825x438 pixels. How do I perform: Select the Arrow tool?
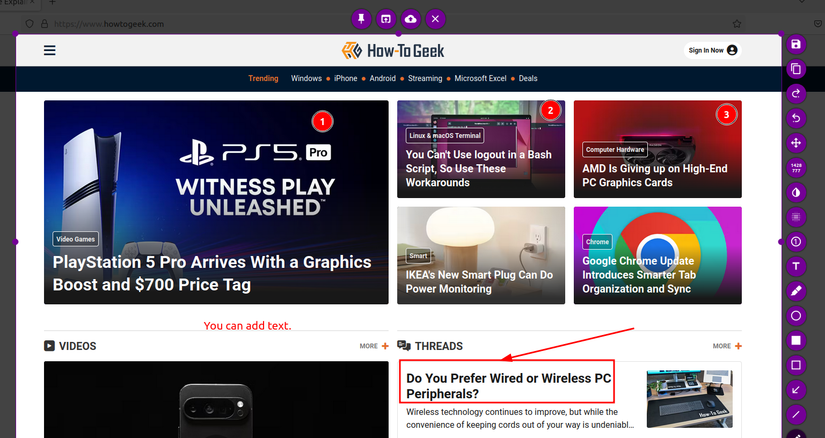(796, 390)
